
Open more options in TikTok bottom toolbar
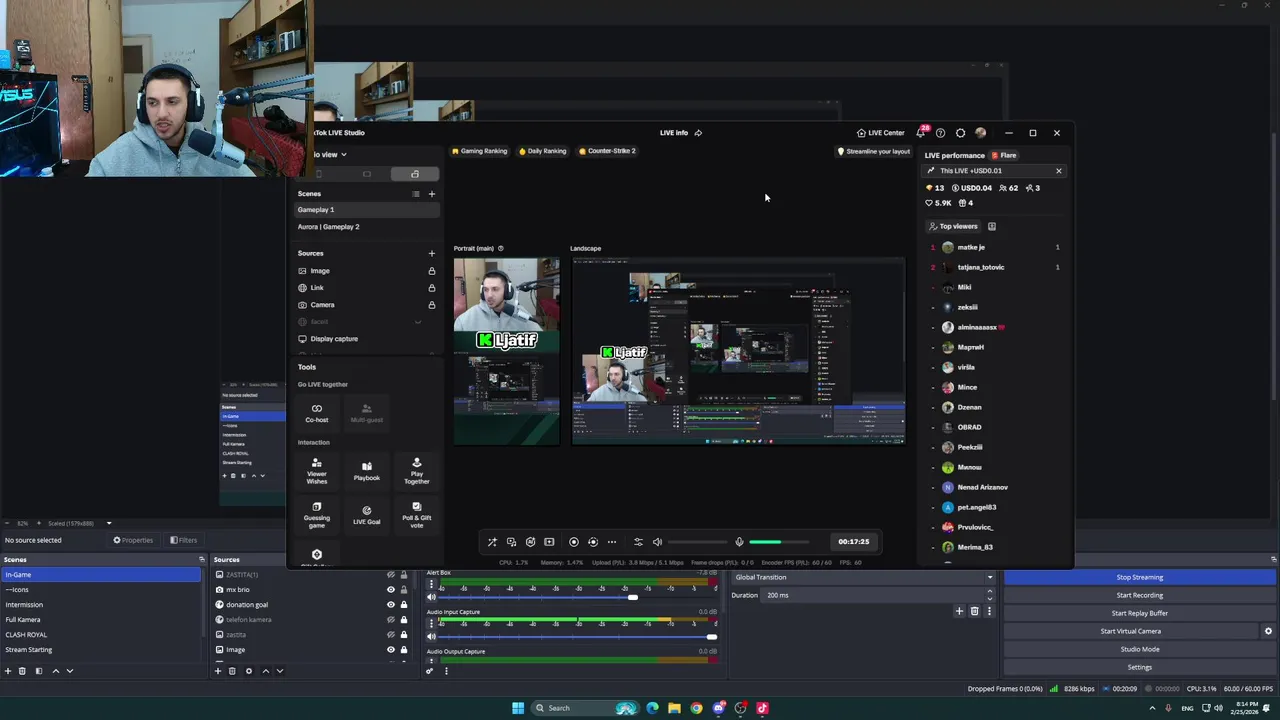point(612,542)
